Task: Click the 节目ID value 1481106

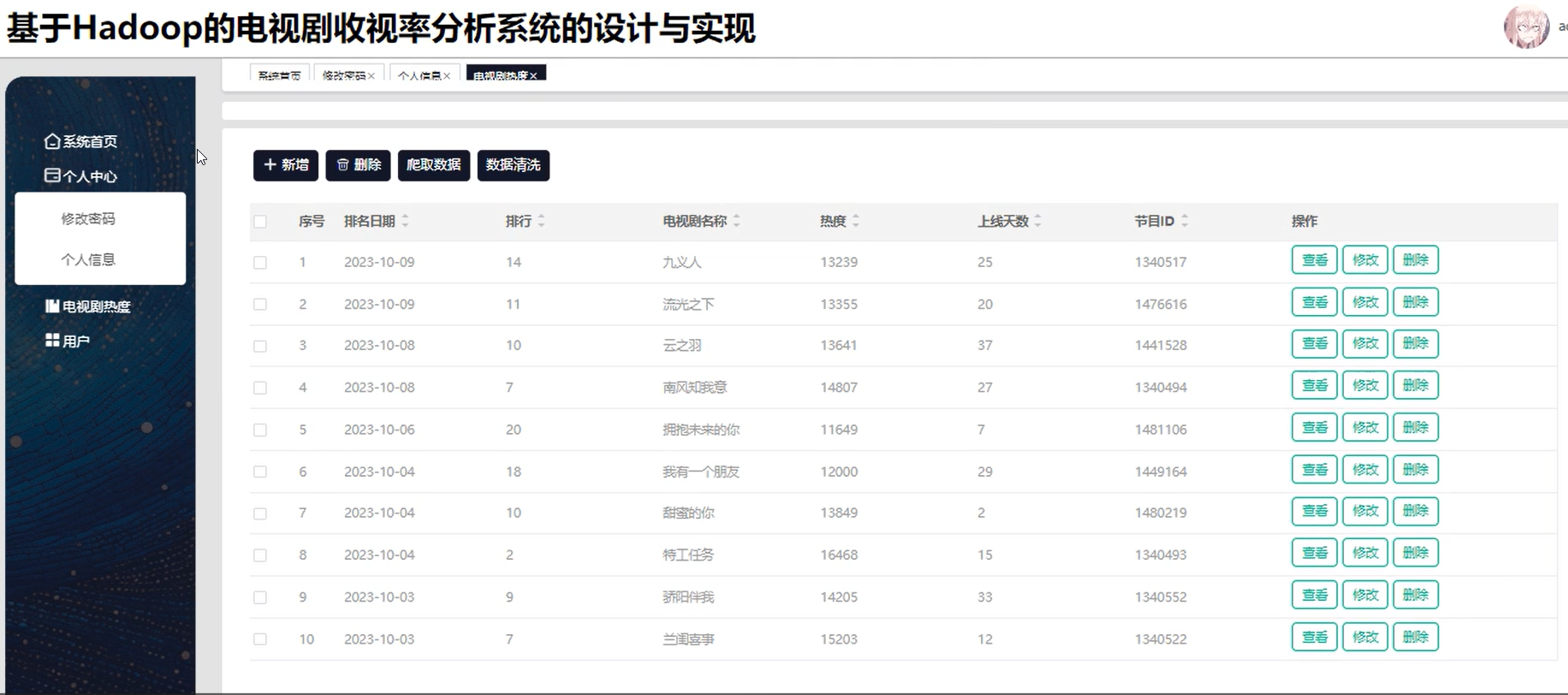Action: click(1161, 430)
